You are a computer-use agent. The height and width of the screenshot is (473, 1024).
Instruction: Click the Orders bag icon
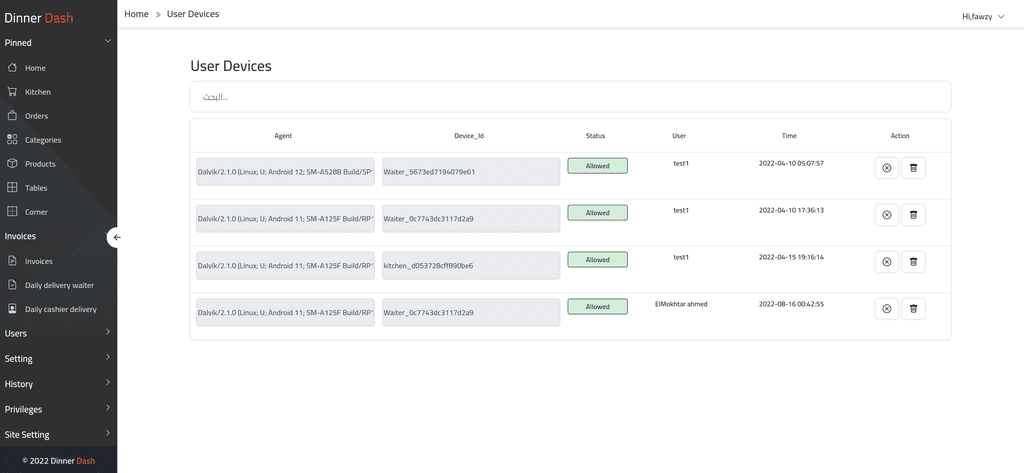[x=12, y=116]
